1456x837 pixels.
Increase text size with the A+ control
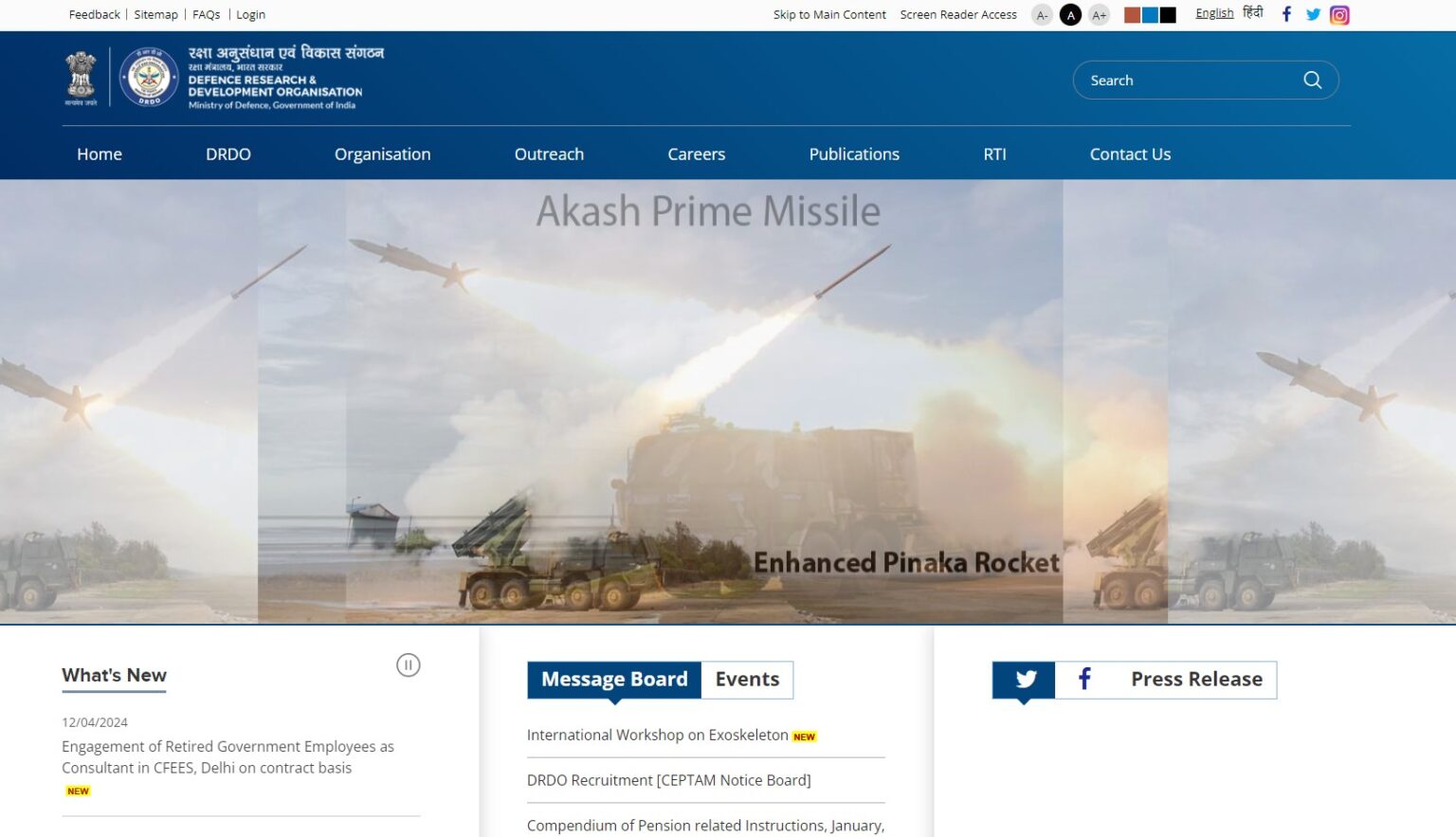tap(1099, 15)
